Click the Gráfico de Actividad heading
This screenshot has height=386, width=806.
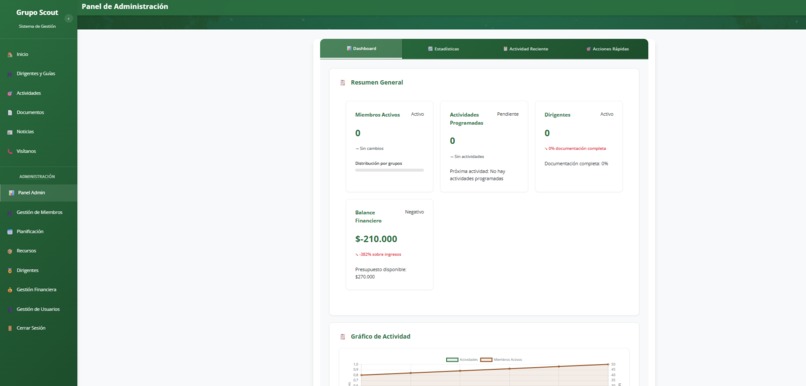[380, 337]
